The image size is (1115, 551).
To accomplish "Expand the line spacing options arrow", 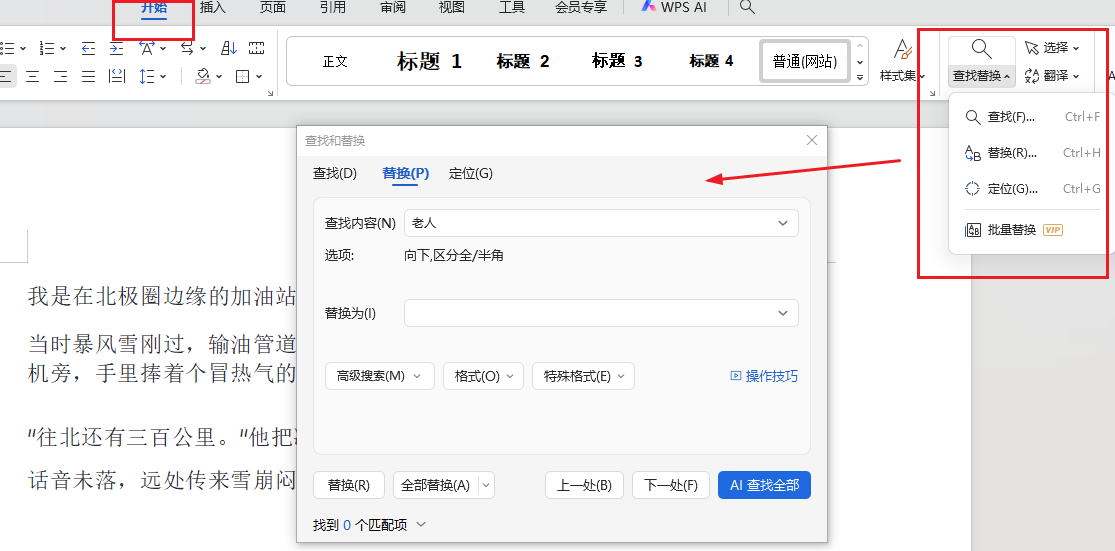I will pos(163,76).
